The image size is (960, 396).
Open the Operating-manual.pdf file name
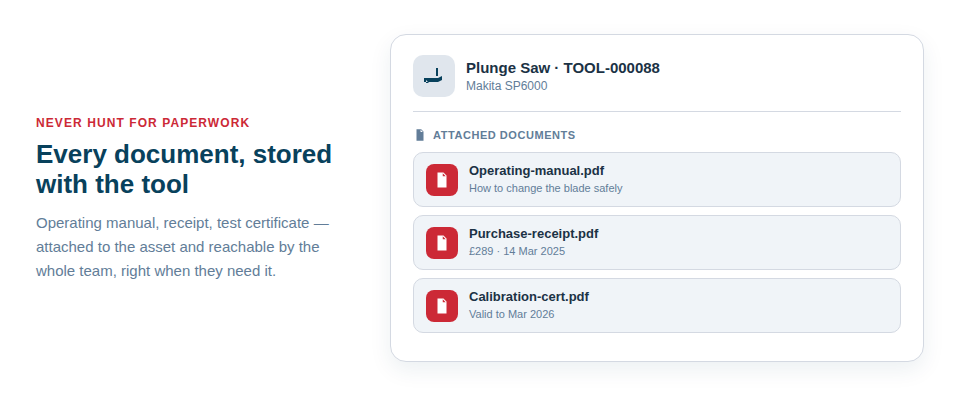536,171
